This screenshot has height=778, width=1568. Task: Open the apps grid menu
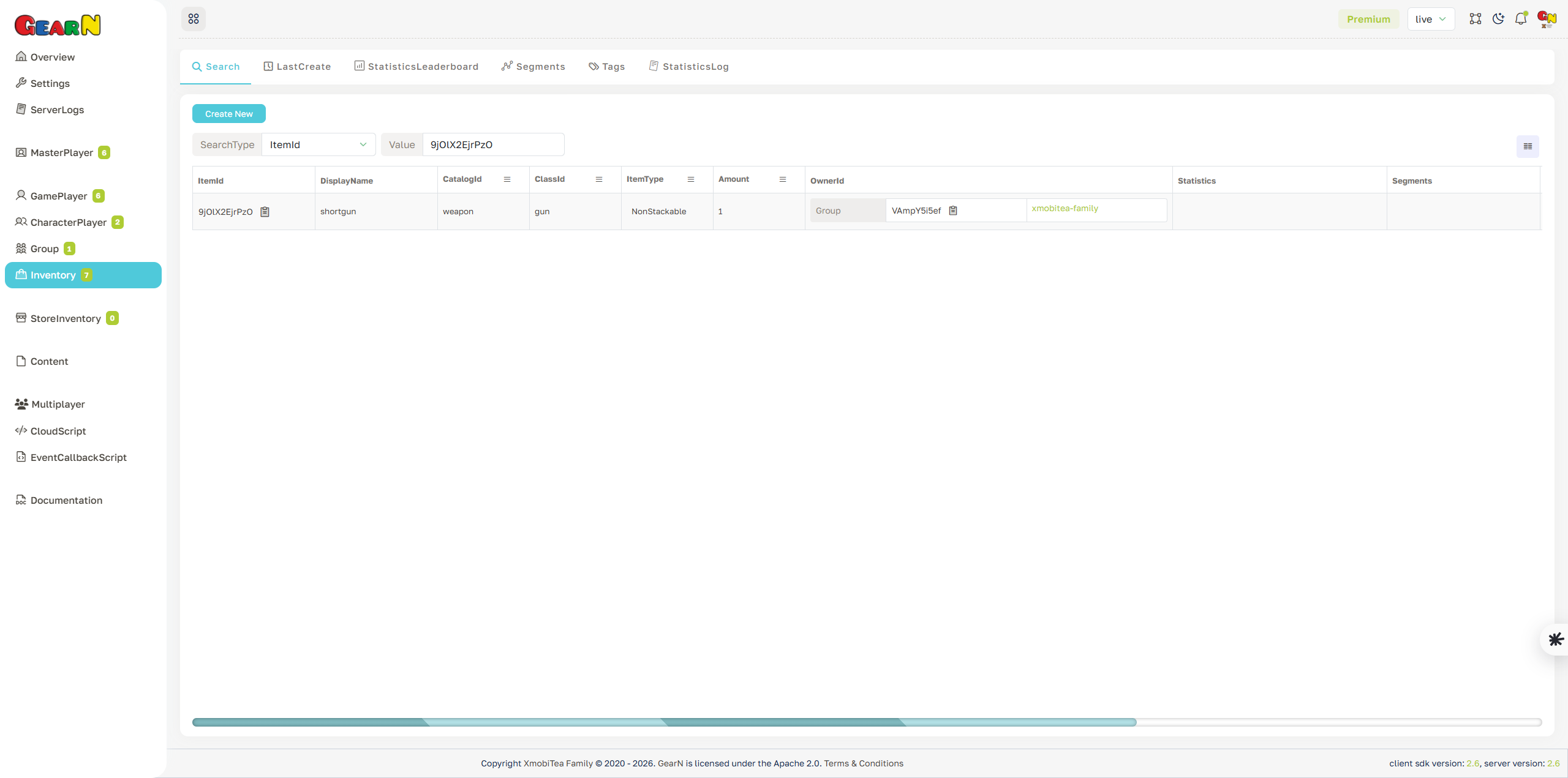pos(194,18)
